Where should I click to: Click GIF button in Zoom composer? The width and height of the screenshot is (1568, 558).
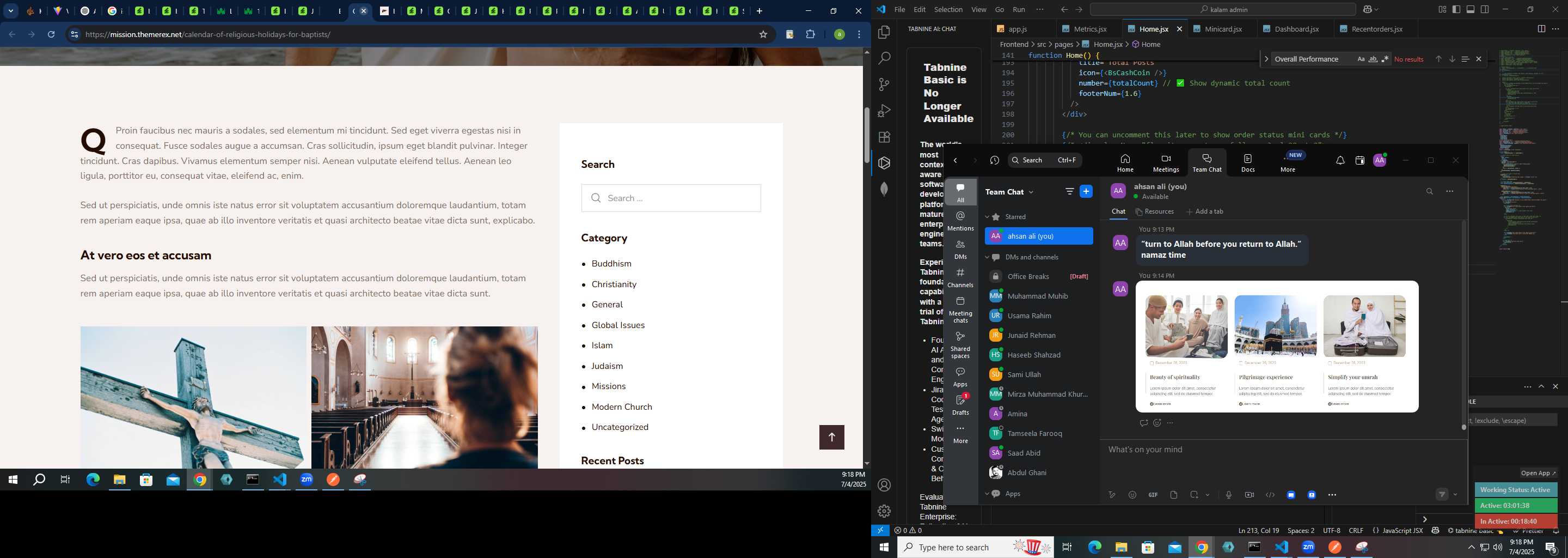pyautogui.click(x=1153, y=495)
